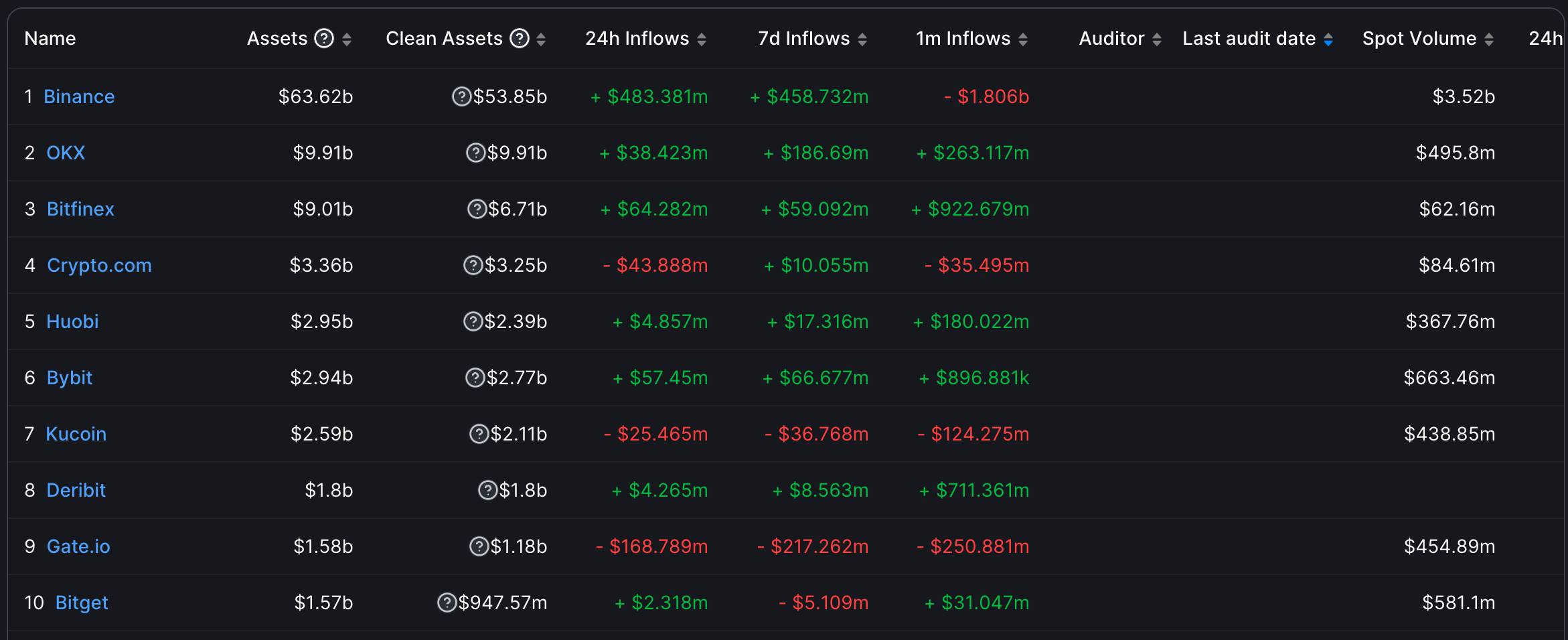This screenshot has width=1568, height=640.
Task: Select Bitget 7d inflow - $5.109m
Action: tap(824, 603)
